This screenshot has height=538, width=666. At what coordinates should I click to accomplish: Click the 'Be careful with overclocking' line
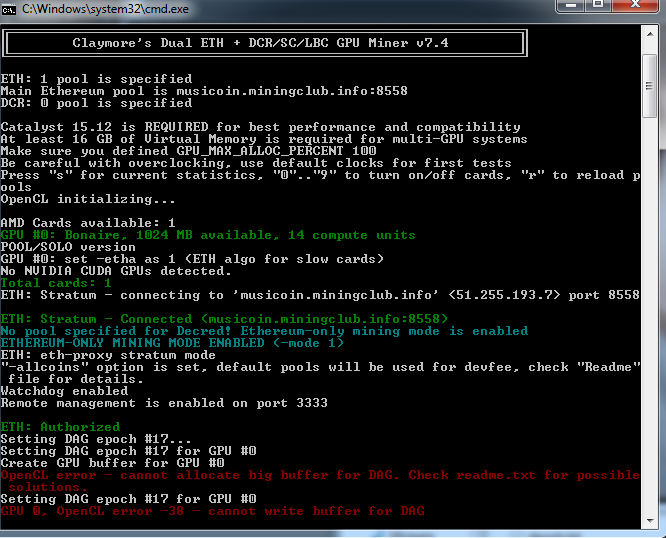pyautogui.click(x=256, y=163)
